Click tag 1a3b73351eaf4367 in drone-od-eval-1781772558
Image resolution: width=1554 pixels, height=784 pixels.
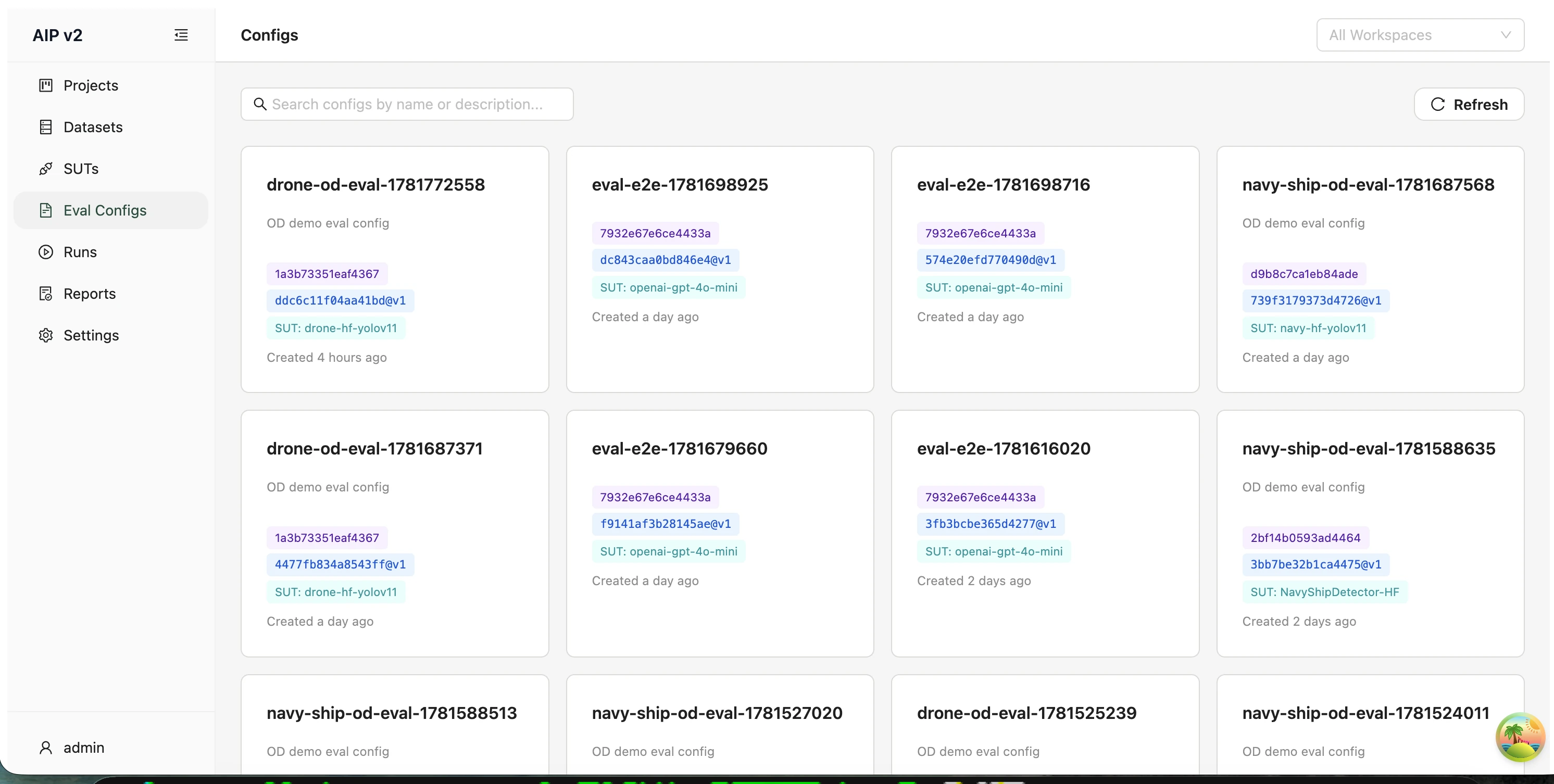(x=327, y=274)
